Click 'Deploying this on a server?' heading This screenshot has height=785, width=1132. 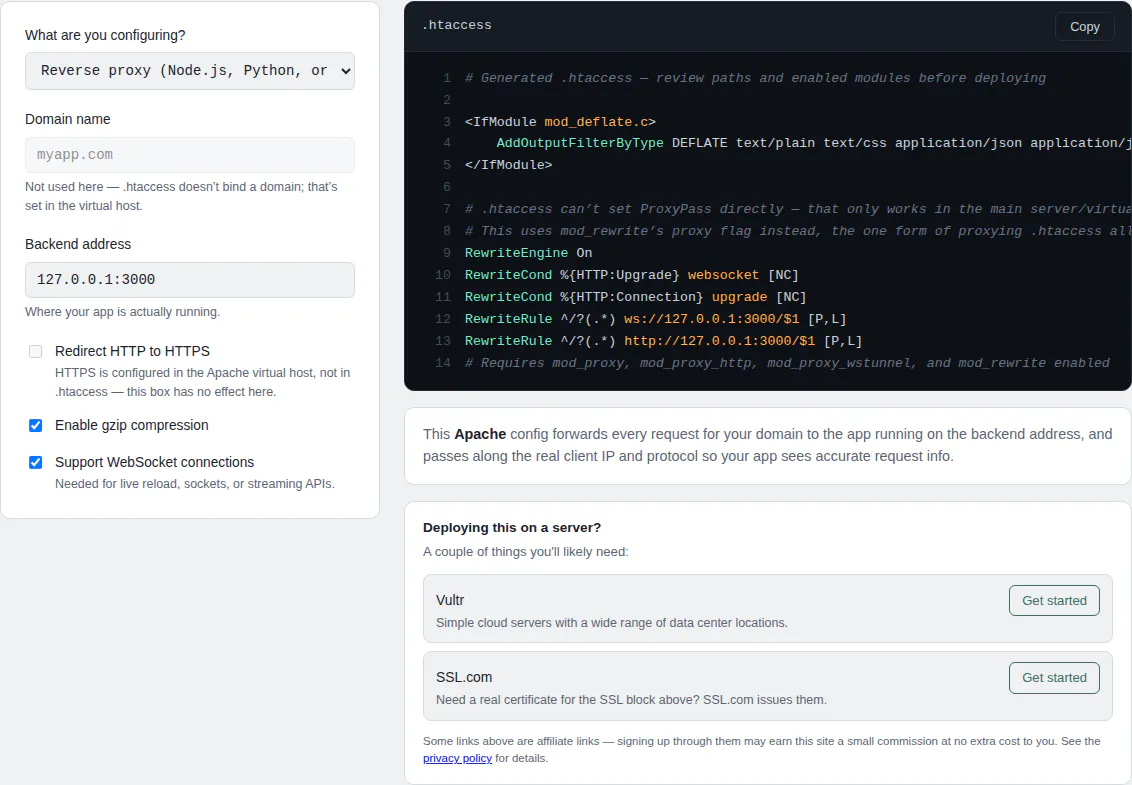click(512, 528)
